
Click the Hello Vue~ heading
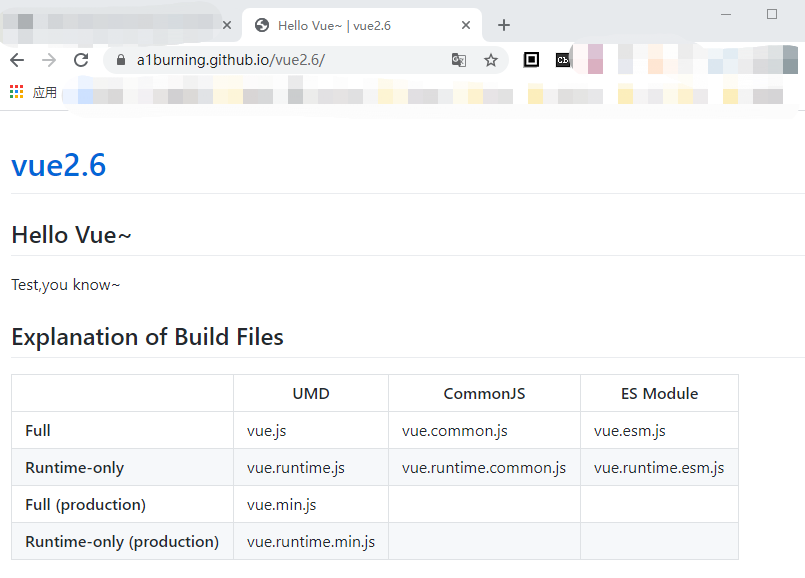pos(71,235)
